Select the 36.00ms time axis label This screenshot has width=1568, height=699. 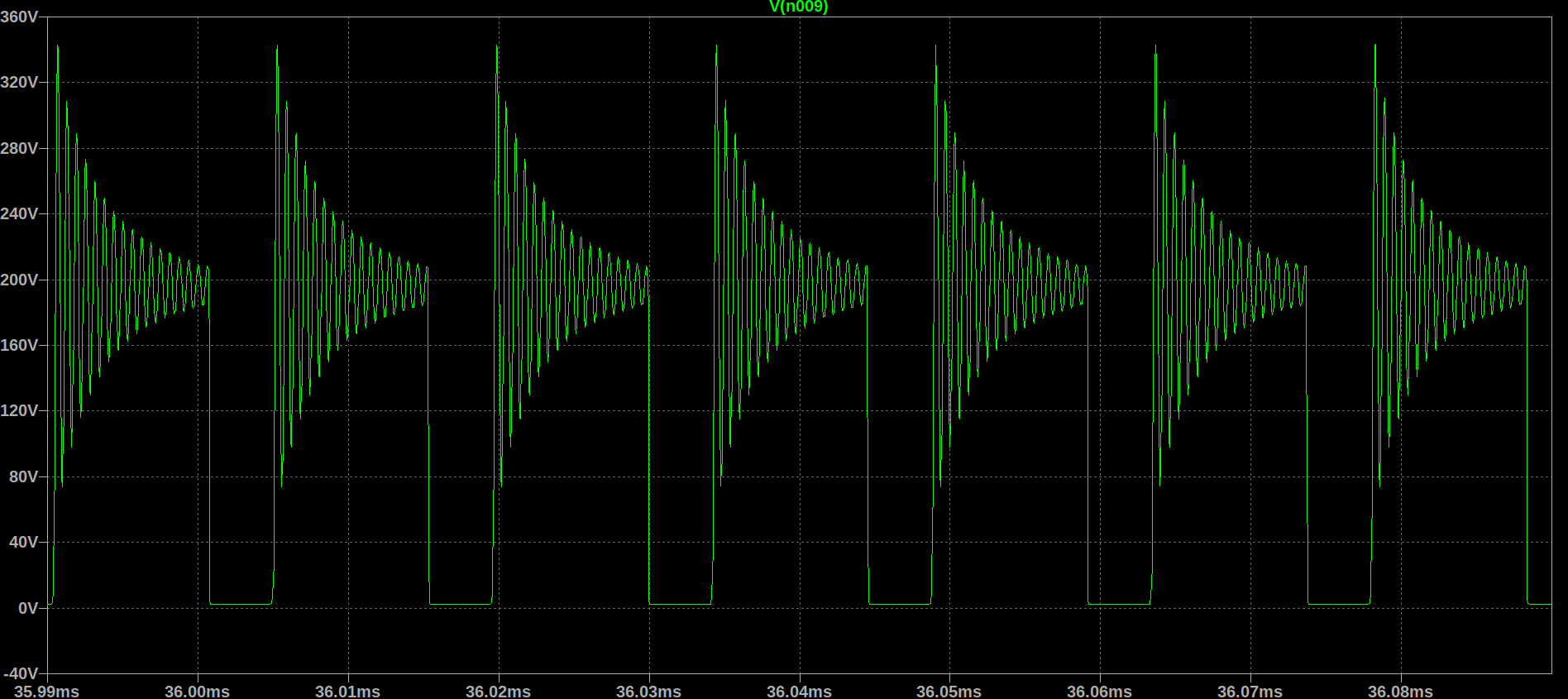(197, 691)
